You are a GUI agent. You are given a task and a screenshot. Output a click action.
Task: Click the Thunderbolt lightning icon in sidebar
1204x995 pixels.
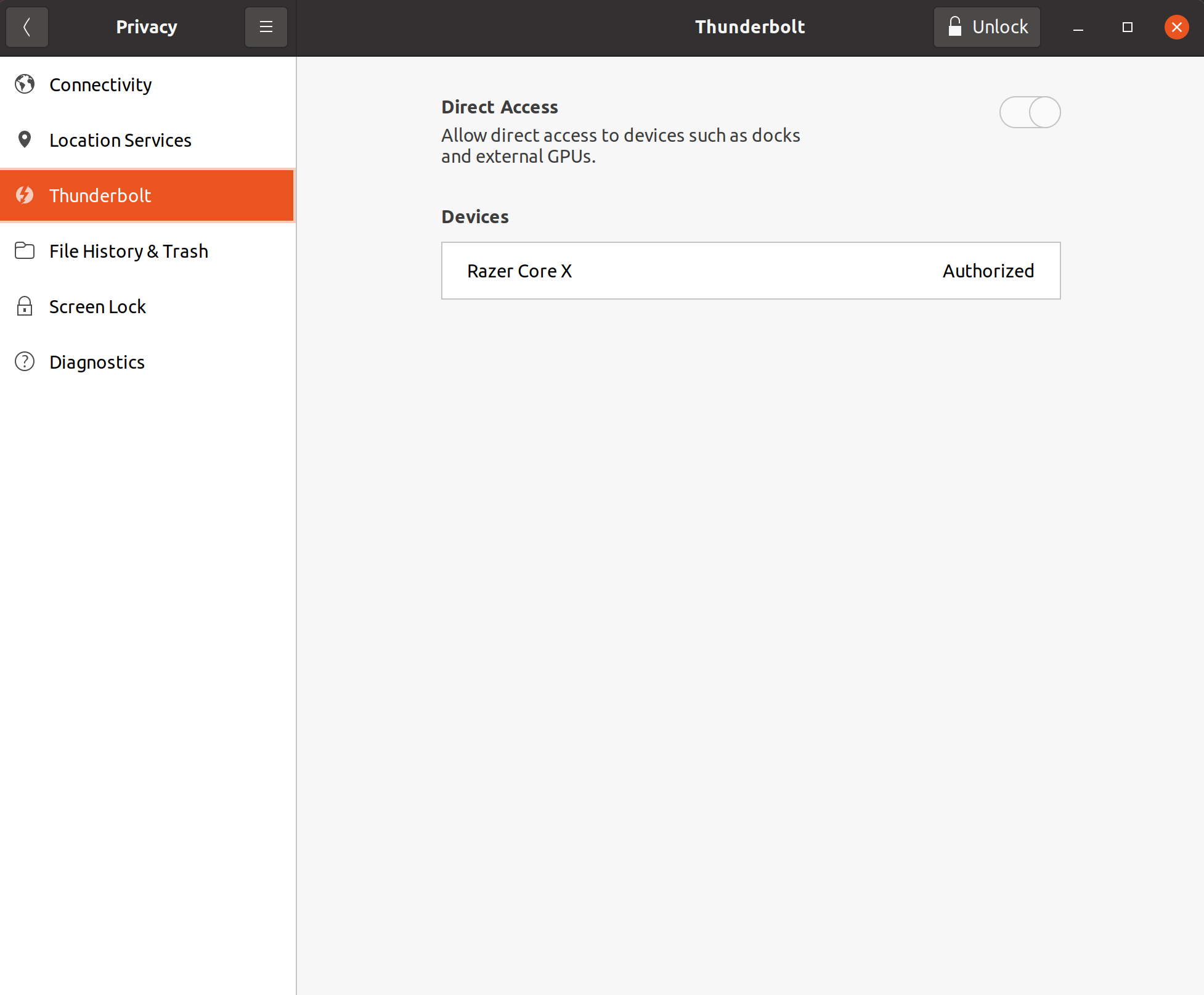coord(25,195)
